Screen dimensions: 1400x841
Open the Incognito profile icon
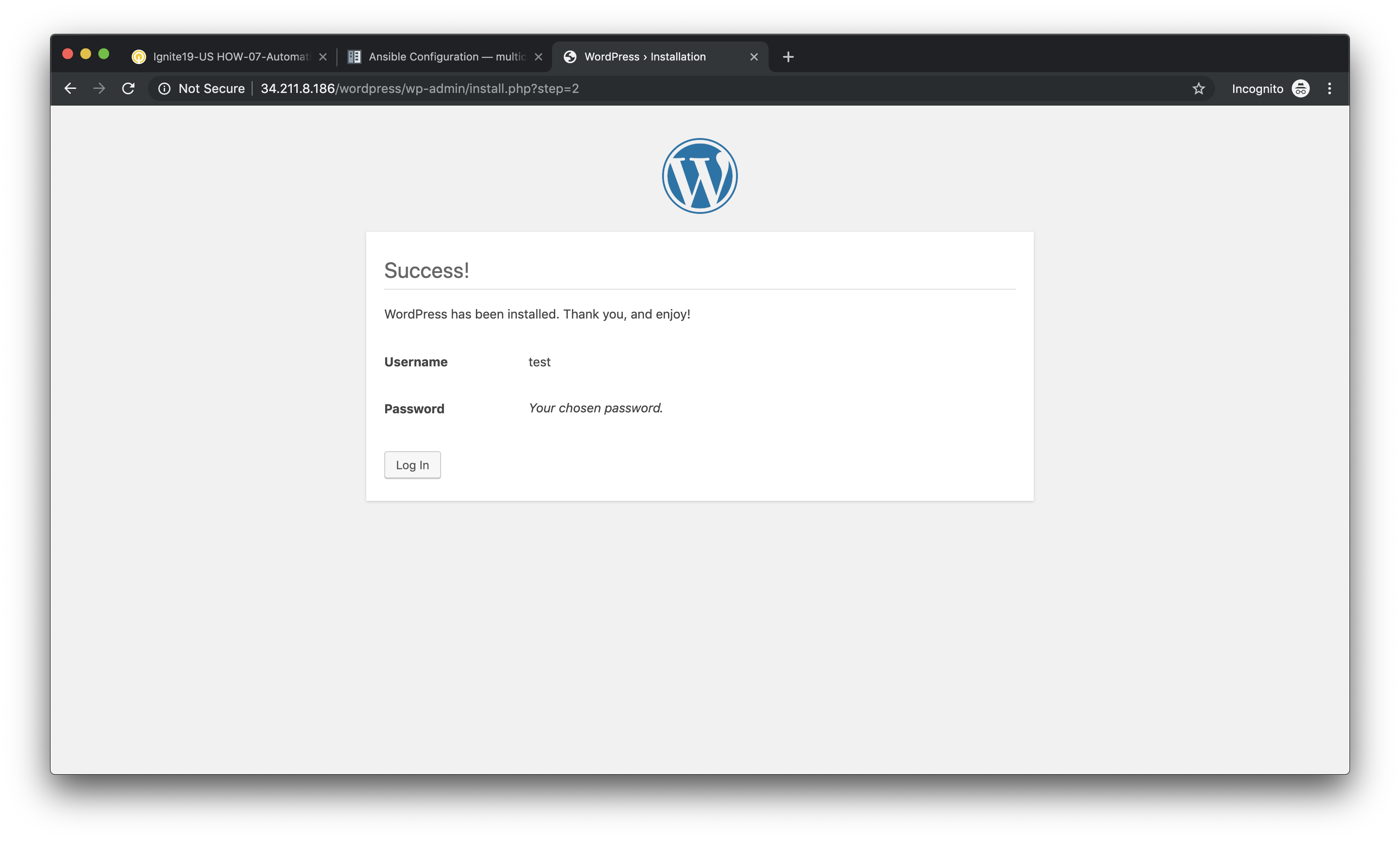pyautogui.click(x=1300, y=88)
